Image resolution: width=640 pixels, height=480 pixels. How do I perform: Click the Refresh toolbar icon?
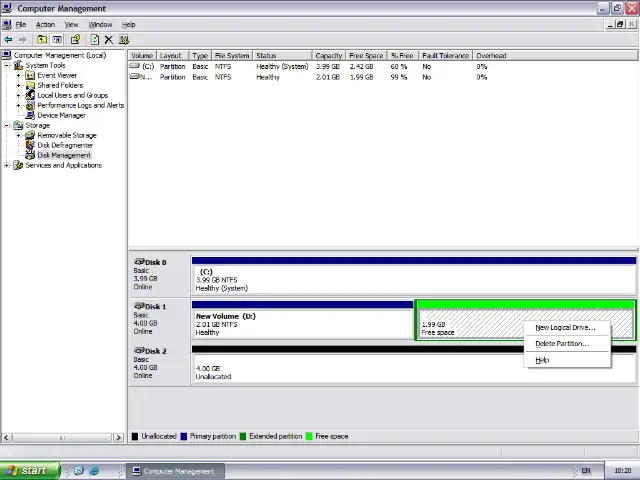[95, 40]
